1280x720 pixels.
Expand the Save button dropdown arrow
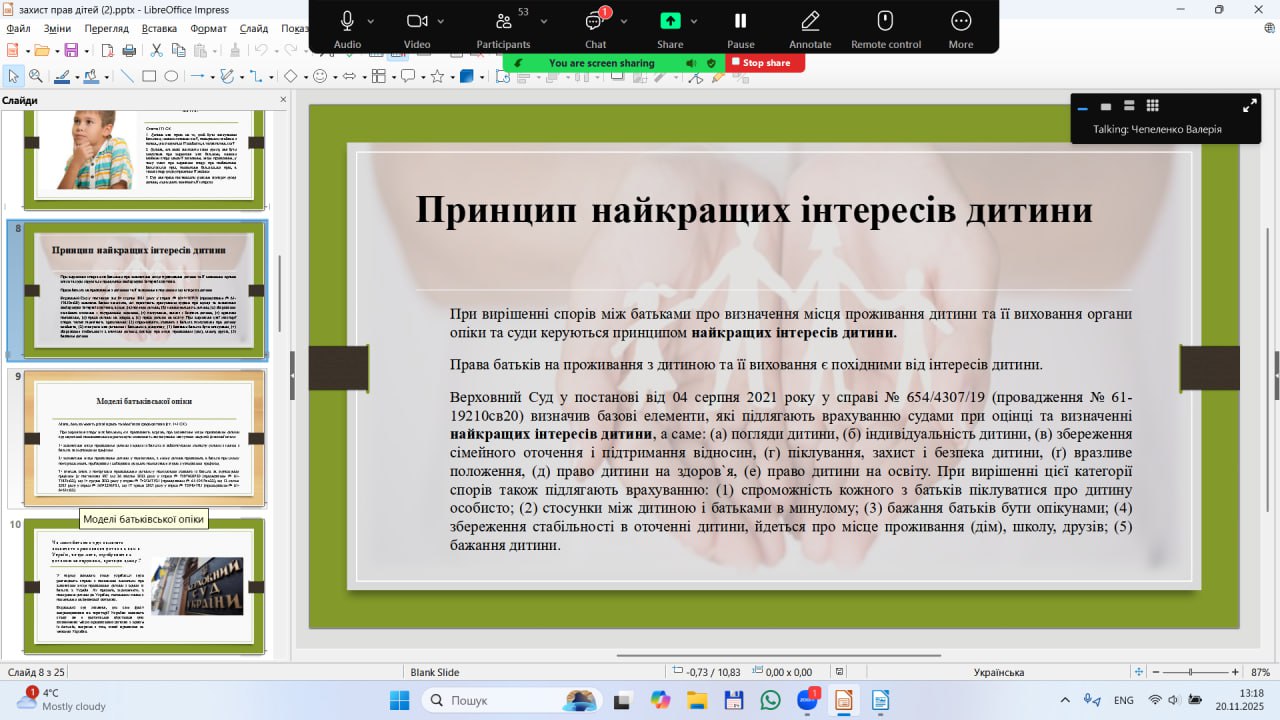coord(85,50)
